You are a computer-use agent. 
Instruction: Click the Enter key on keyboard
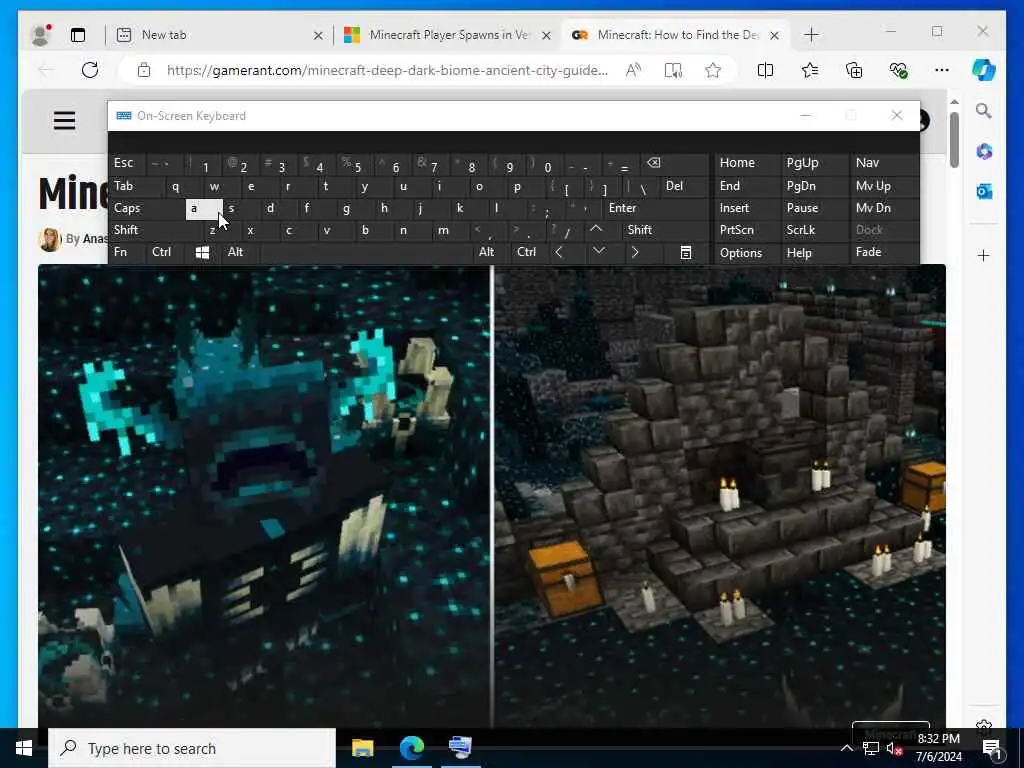coord(655,208)
